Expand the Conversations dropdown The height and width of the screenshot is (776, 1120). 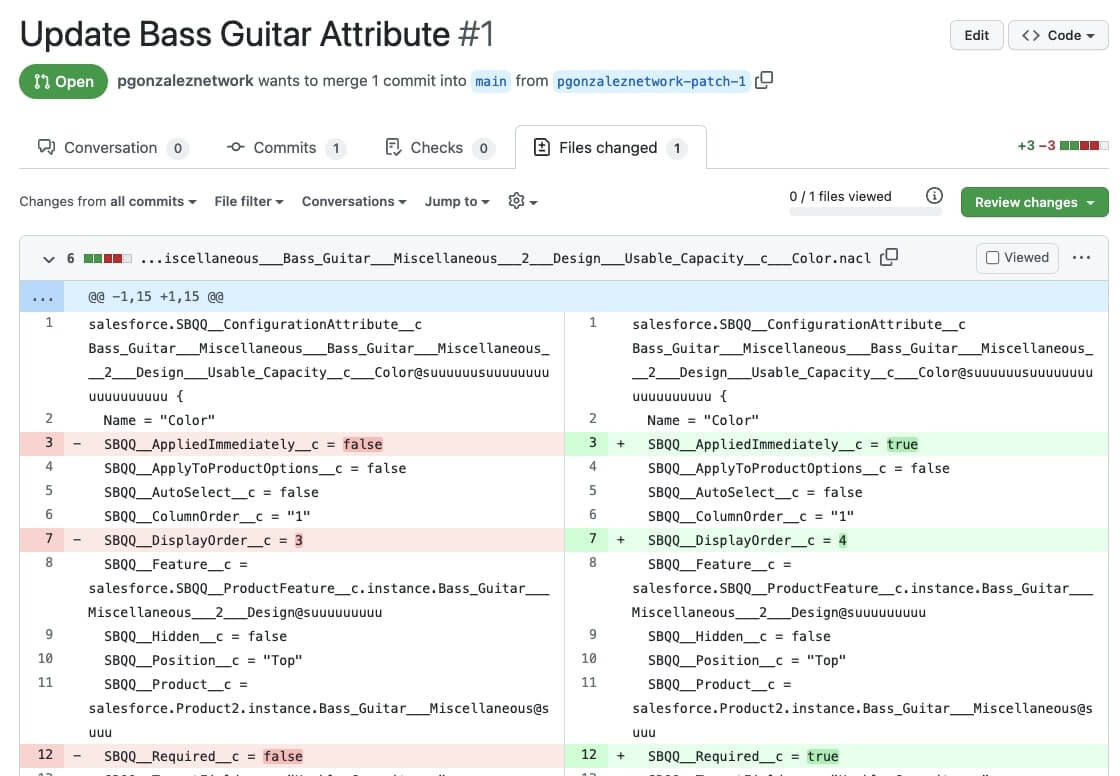(353, 201)
